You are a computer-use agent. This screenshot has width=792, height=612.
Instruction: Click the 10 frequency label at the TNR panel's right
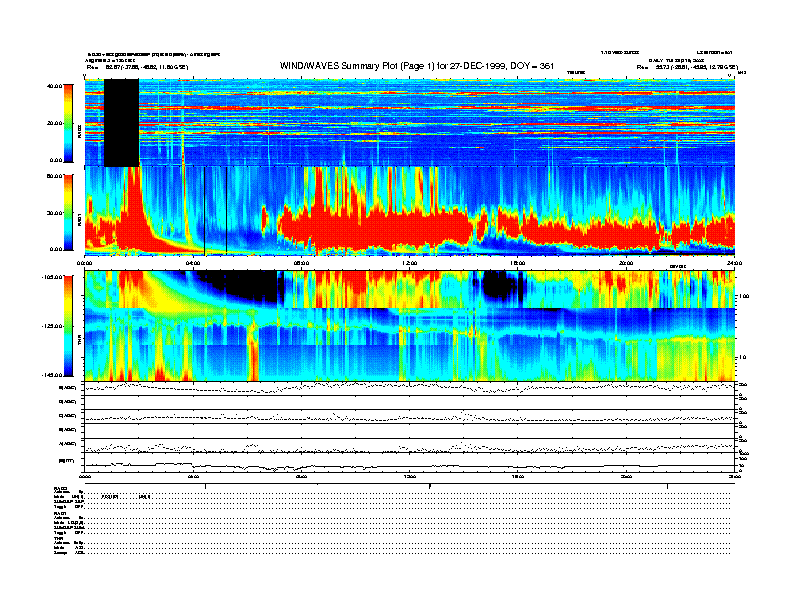[743, 357]
